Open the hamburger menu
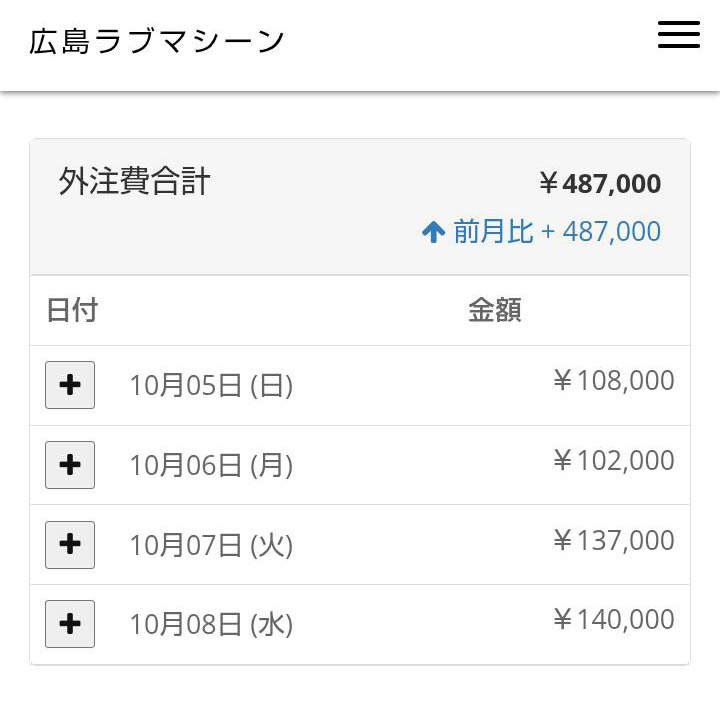 coord(678,35)
